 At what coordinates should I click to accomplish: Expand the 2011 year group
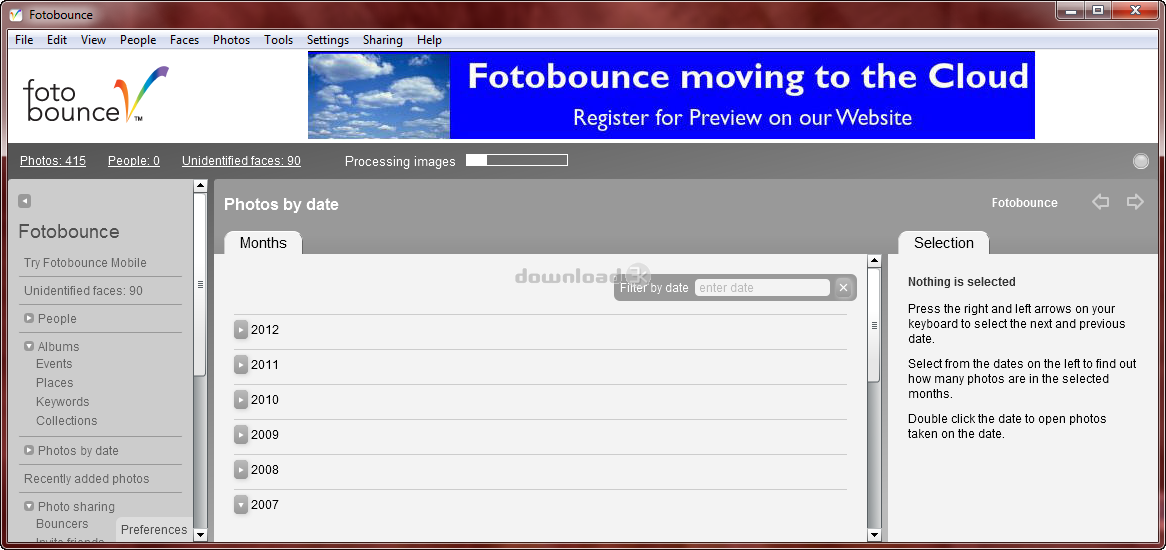click(x=241, y=364)
